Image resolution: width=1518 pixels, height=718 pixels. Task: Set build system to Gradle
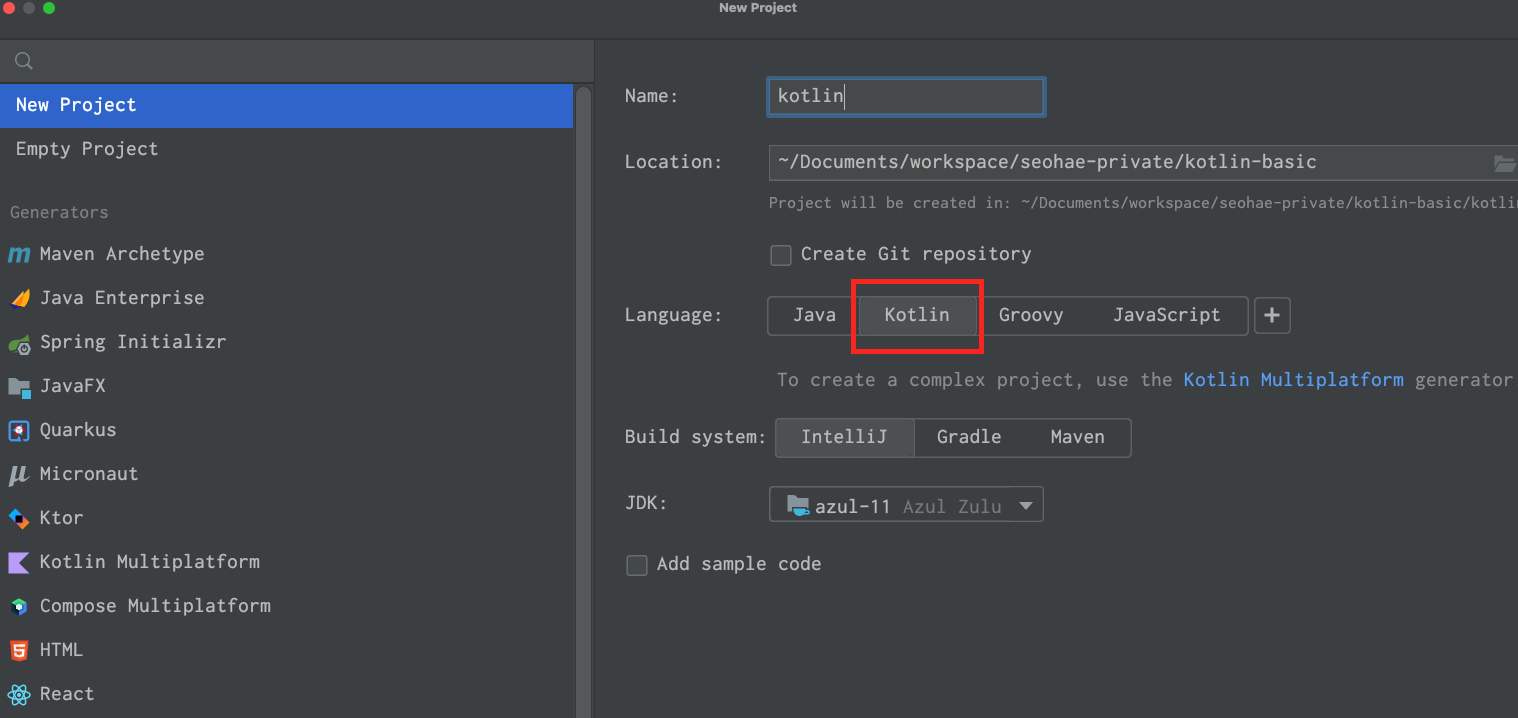coord(969,437)
